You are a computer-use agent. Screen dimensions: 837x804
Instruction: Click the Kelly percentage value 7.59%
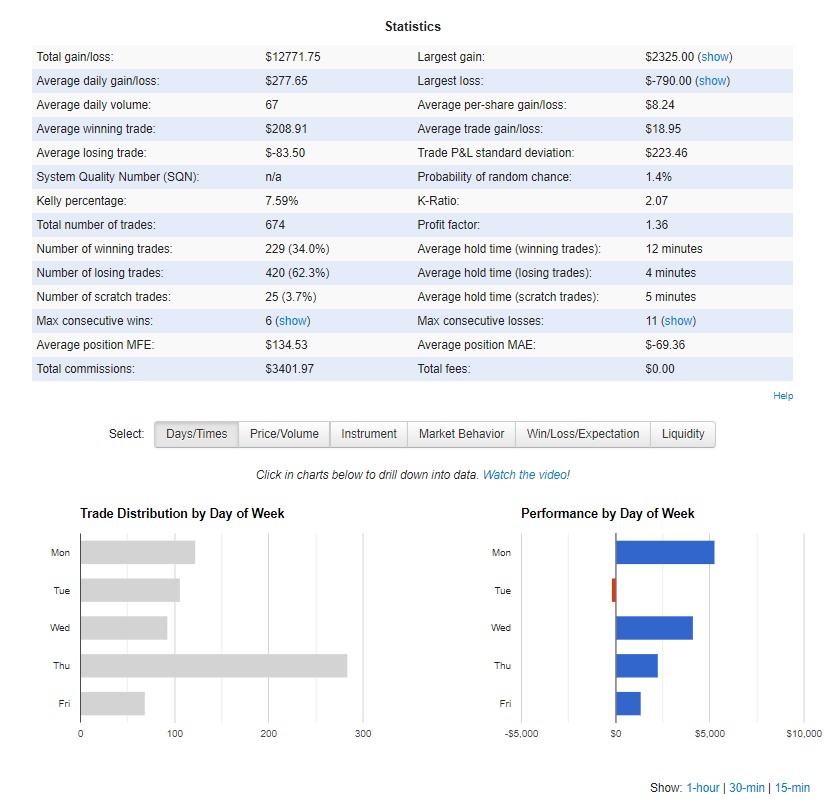pyautogui.click(x=281, y=201)
